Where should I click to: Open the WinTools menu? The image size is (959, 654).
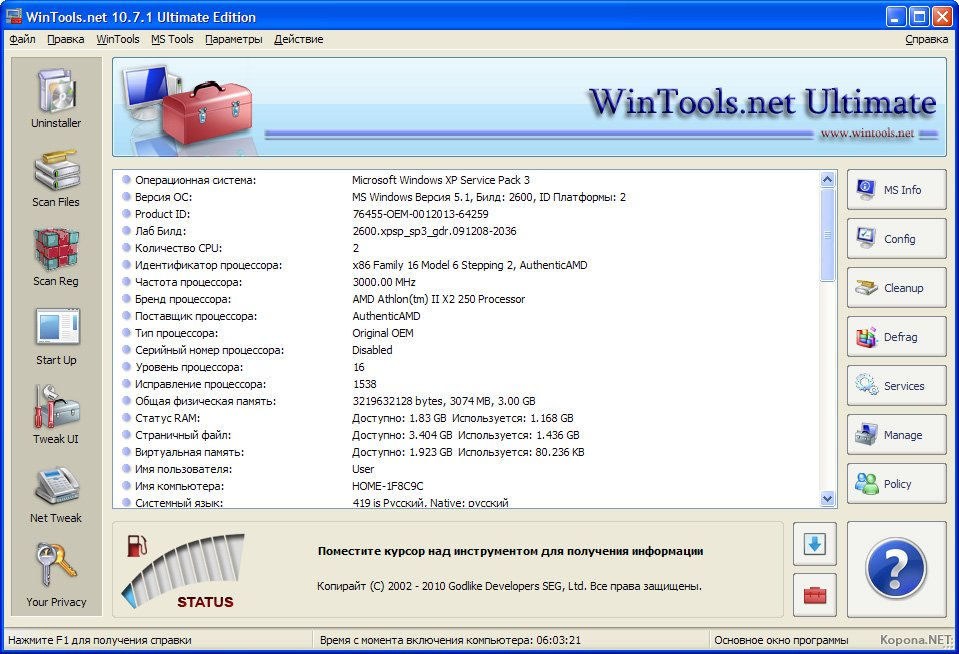[x=117, y=39]
